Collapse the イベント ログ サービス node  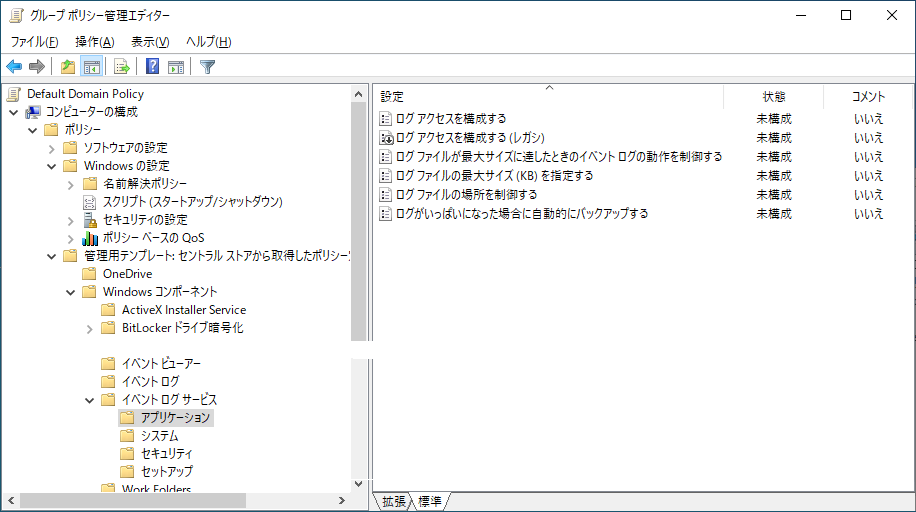tap(88, 400)
